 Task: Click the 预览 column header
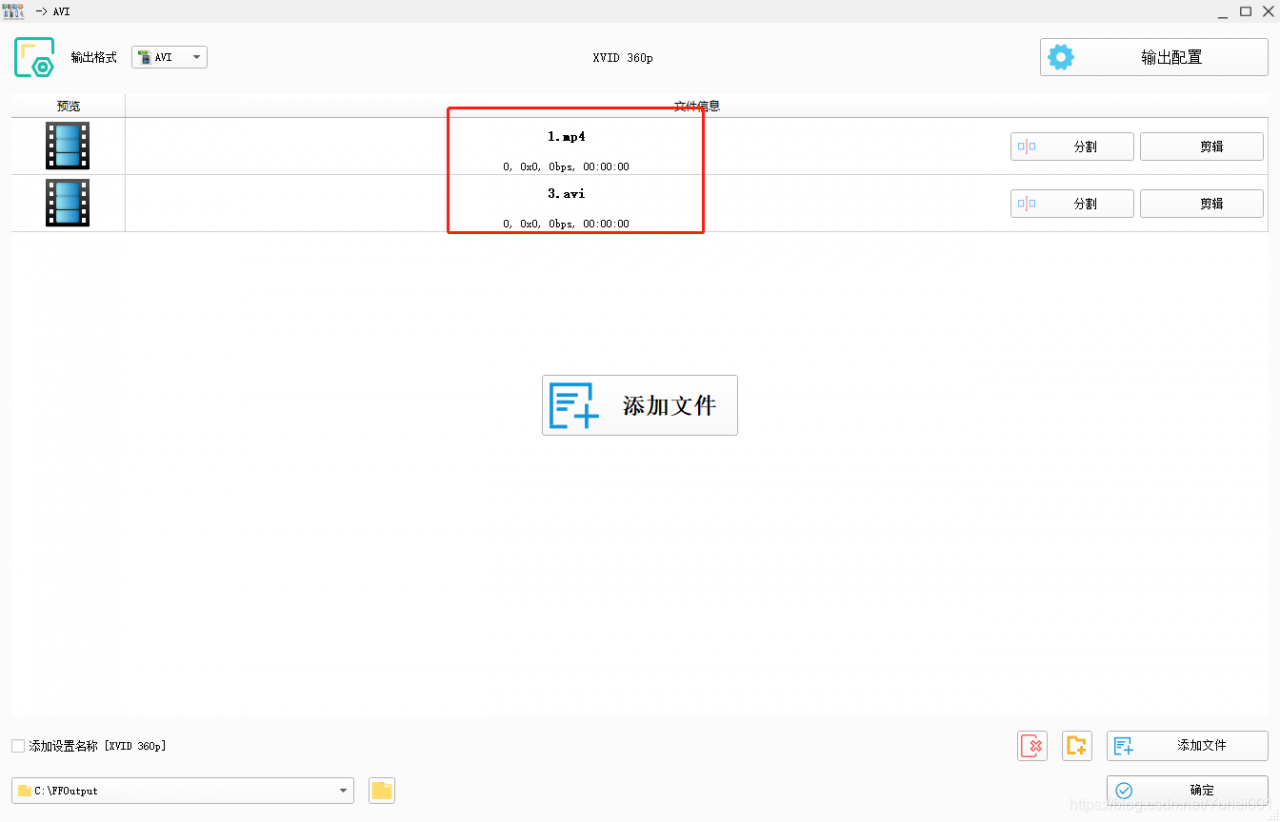tap(68, 106)
